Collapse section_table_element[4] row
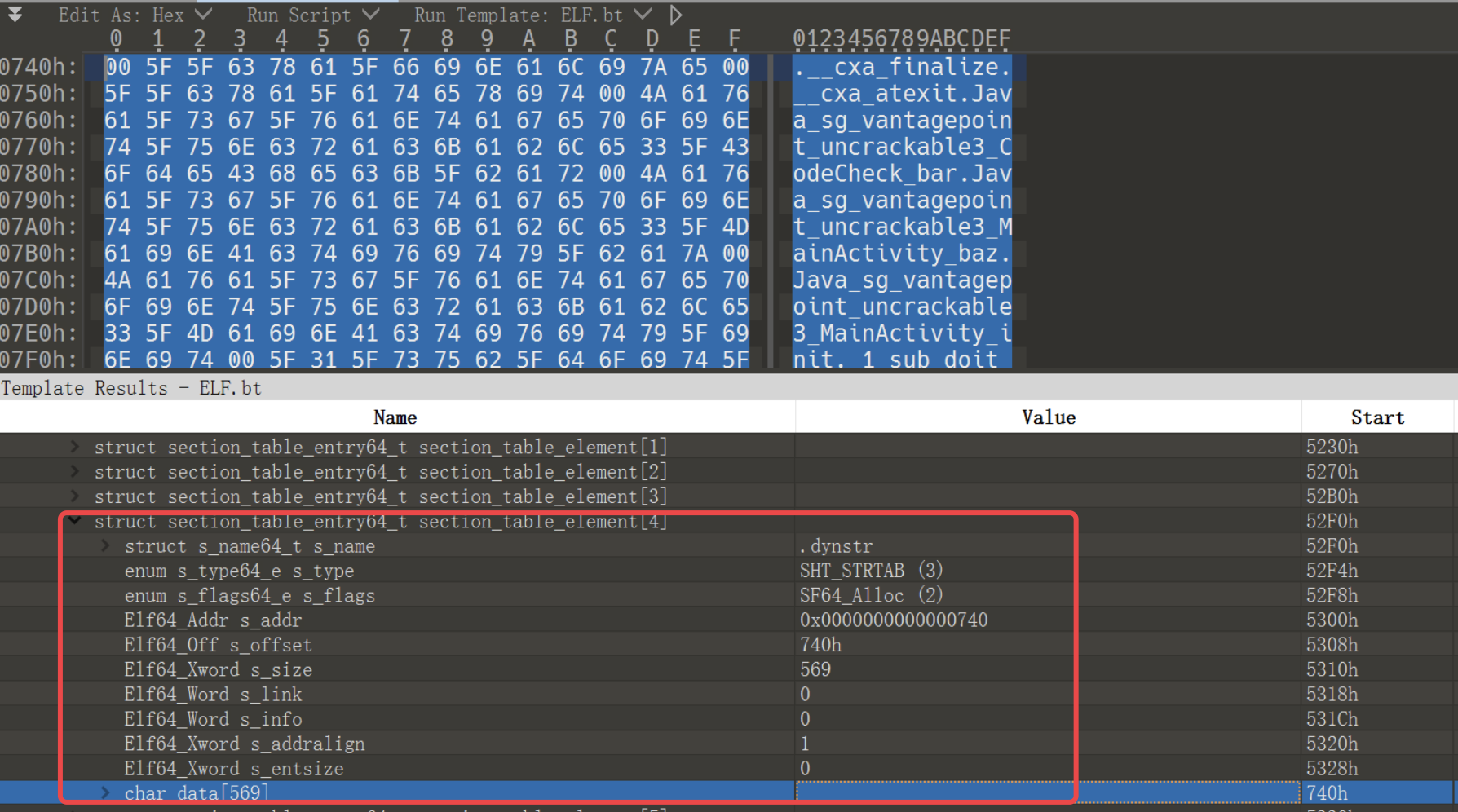Image resolution: width=1458 pixels, height=812 pixels. (x=74, y=520)
